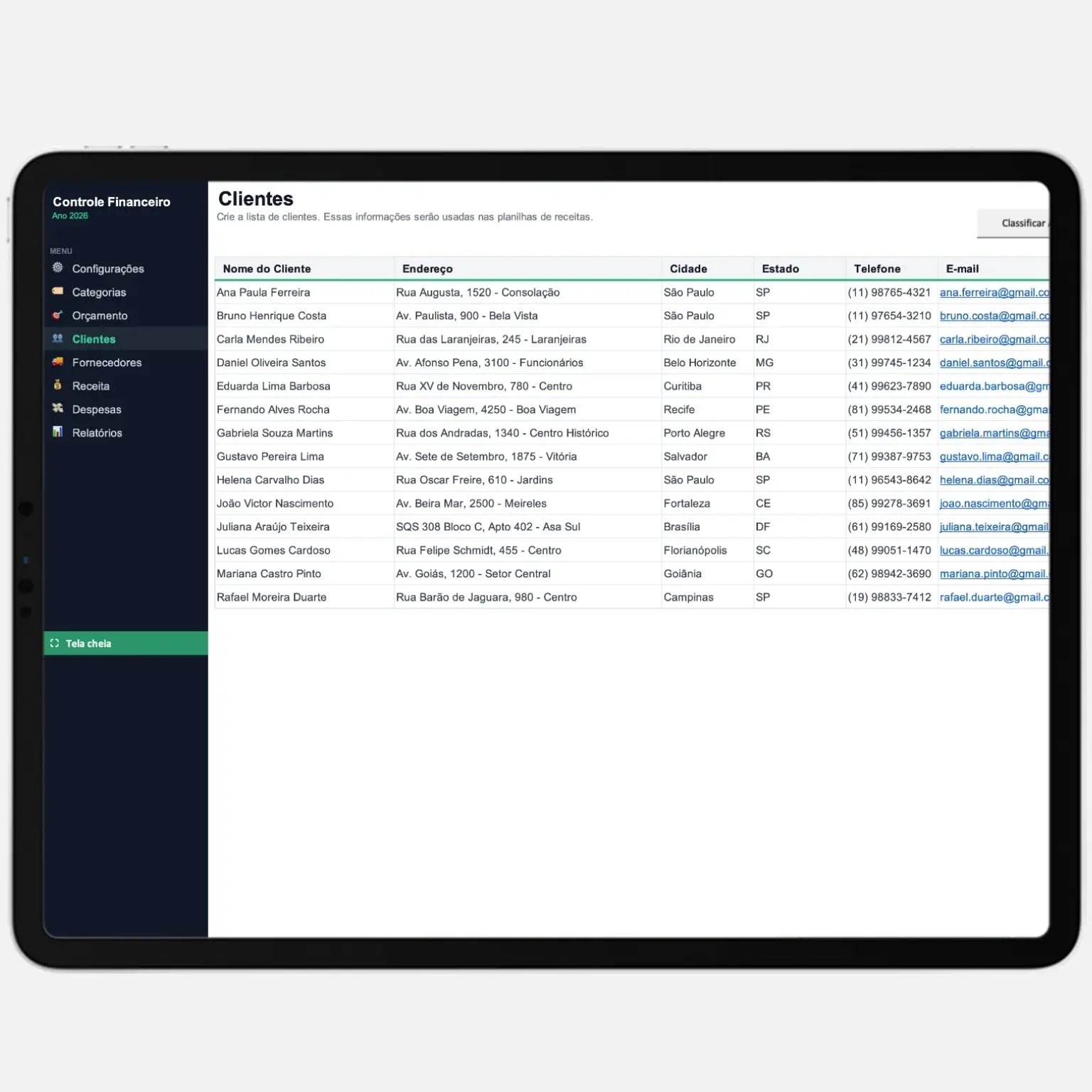The image size is (1092, 1092).
Task: Click the Despesas money icon
Action: point(58,409)
